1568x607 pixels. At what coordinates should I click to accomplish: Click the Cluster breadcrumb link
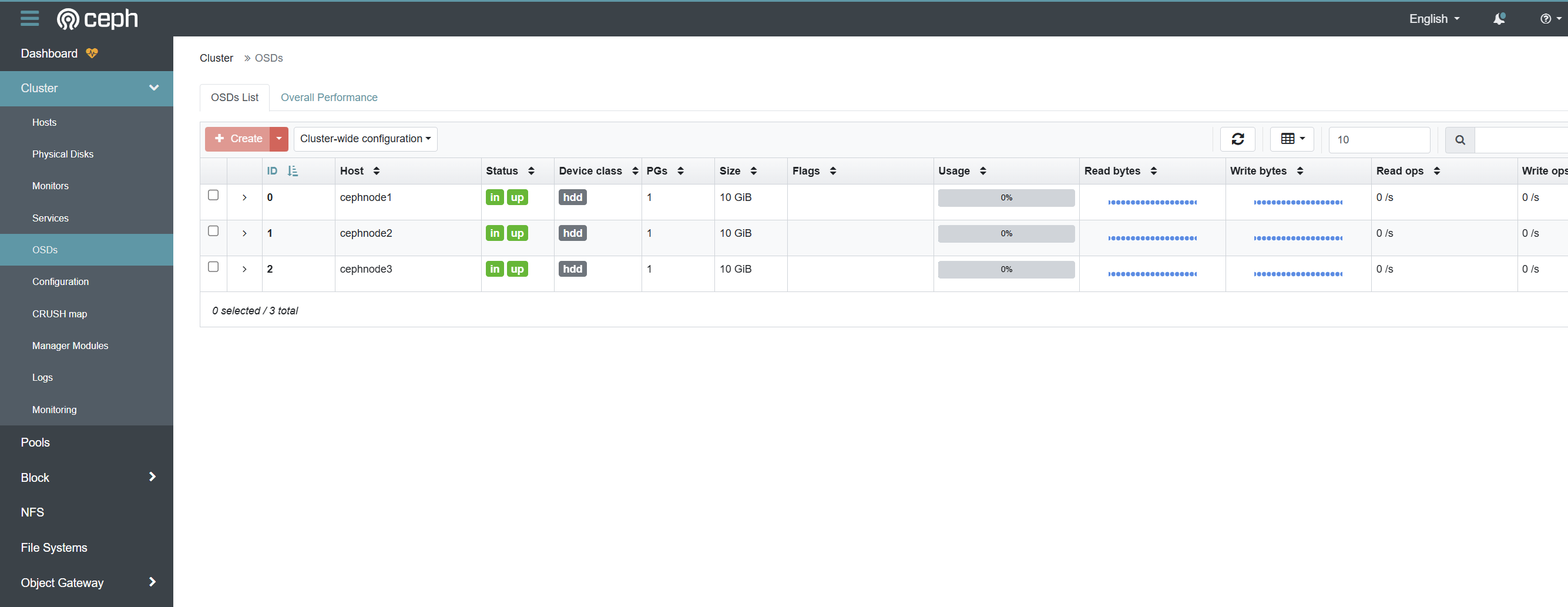(216, 58)
